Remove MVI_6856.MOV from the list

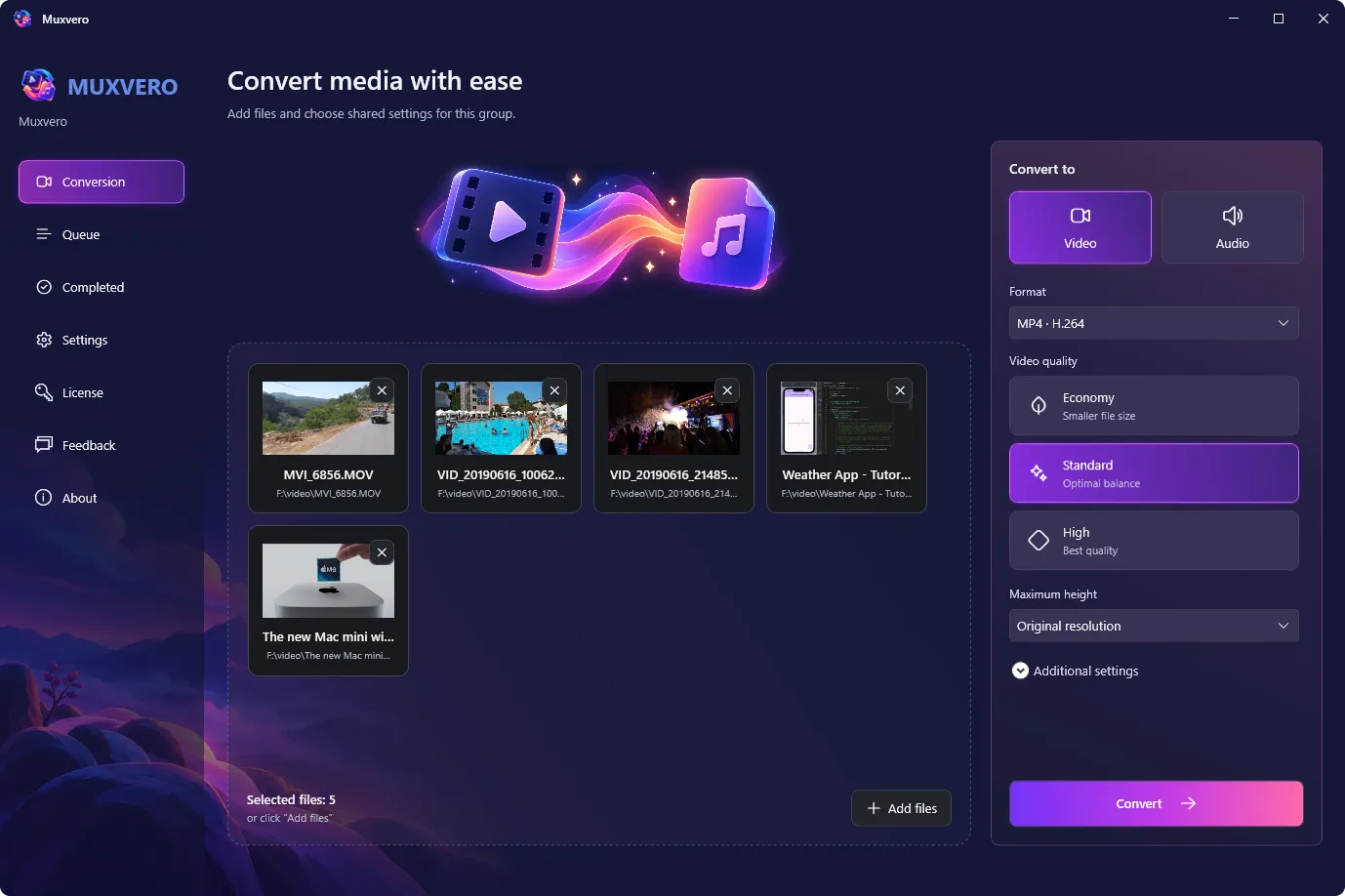pos(382,390)
